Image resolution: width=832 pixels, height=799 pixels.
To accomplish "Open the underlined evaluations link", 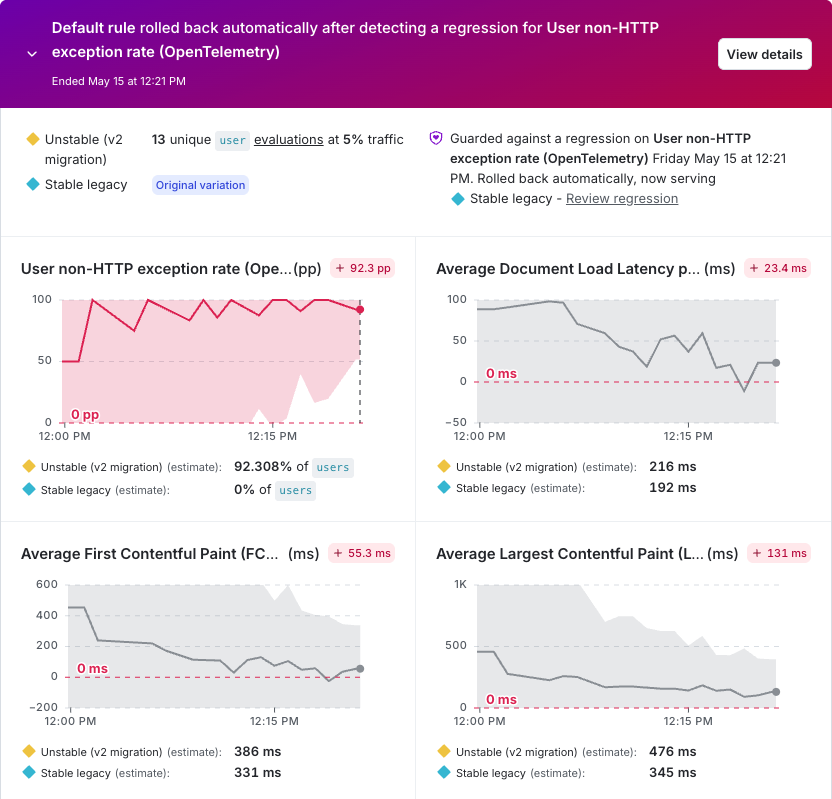I will pos(289,140).
